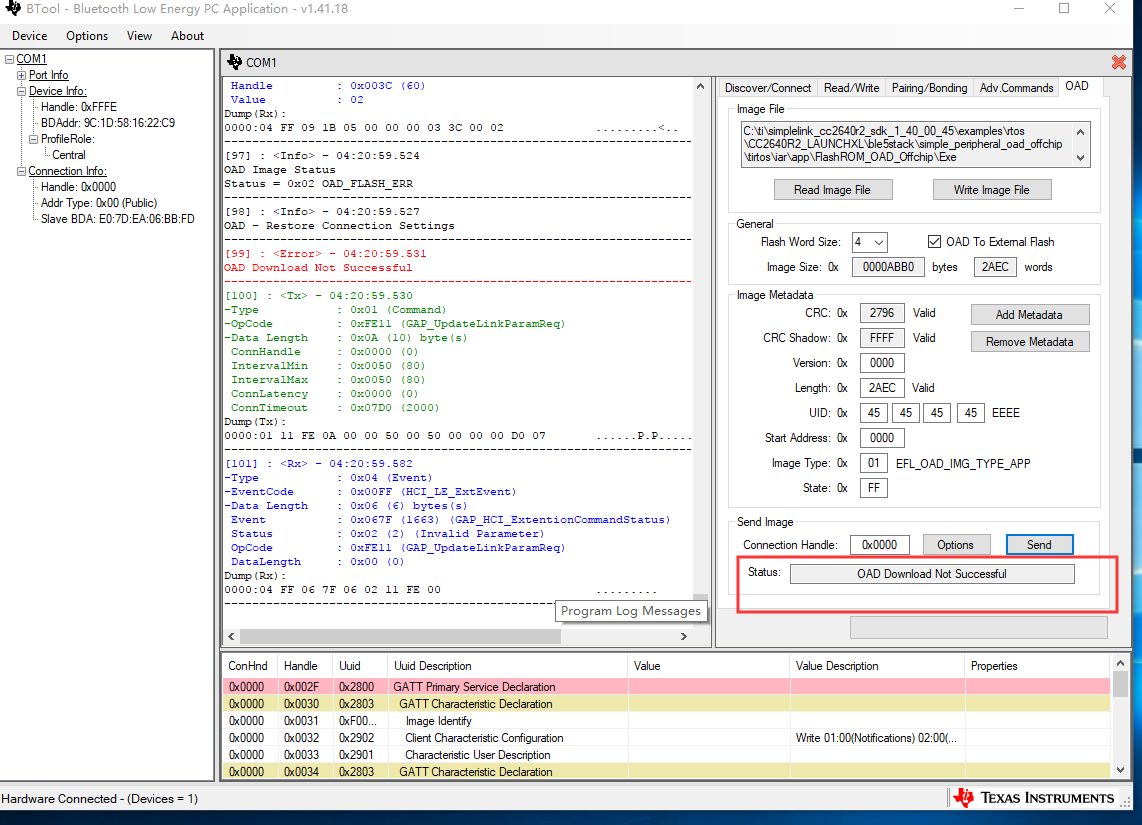Open the Device menu
This screenshot has width=1142, height=825.
pos(29,36)
